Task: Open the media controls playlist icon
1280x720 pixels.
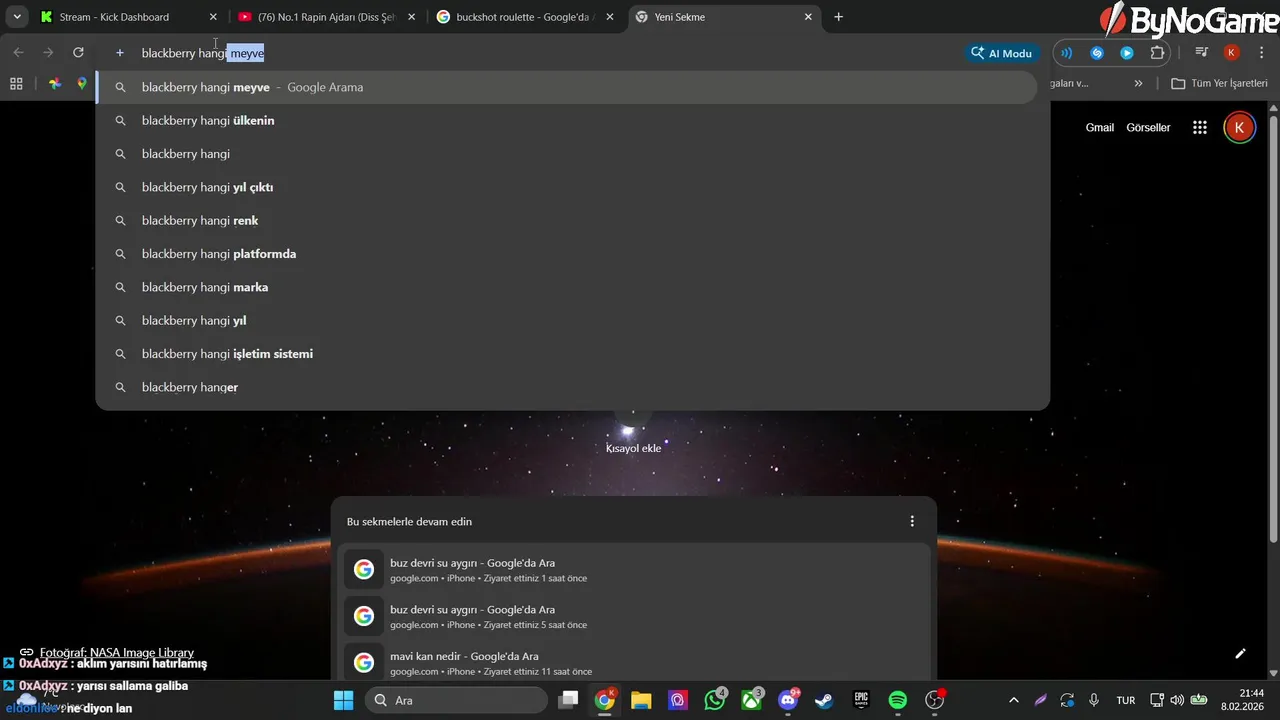Action: [1202, 53]
